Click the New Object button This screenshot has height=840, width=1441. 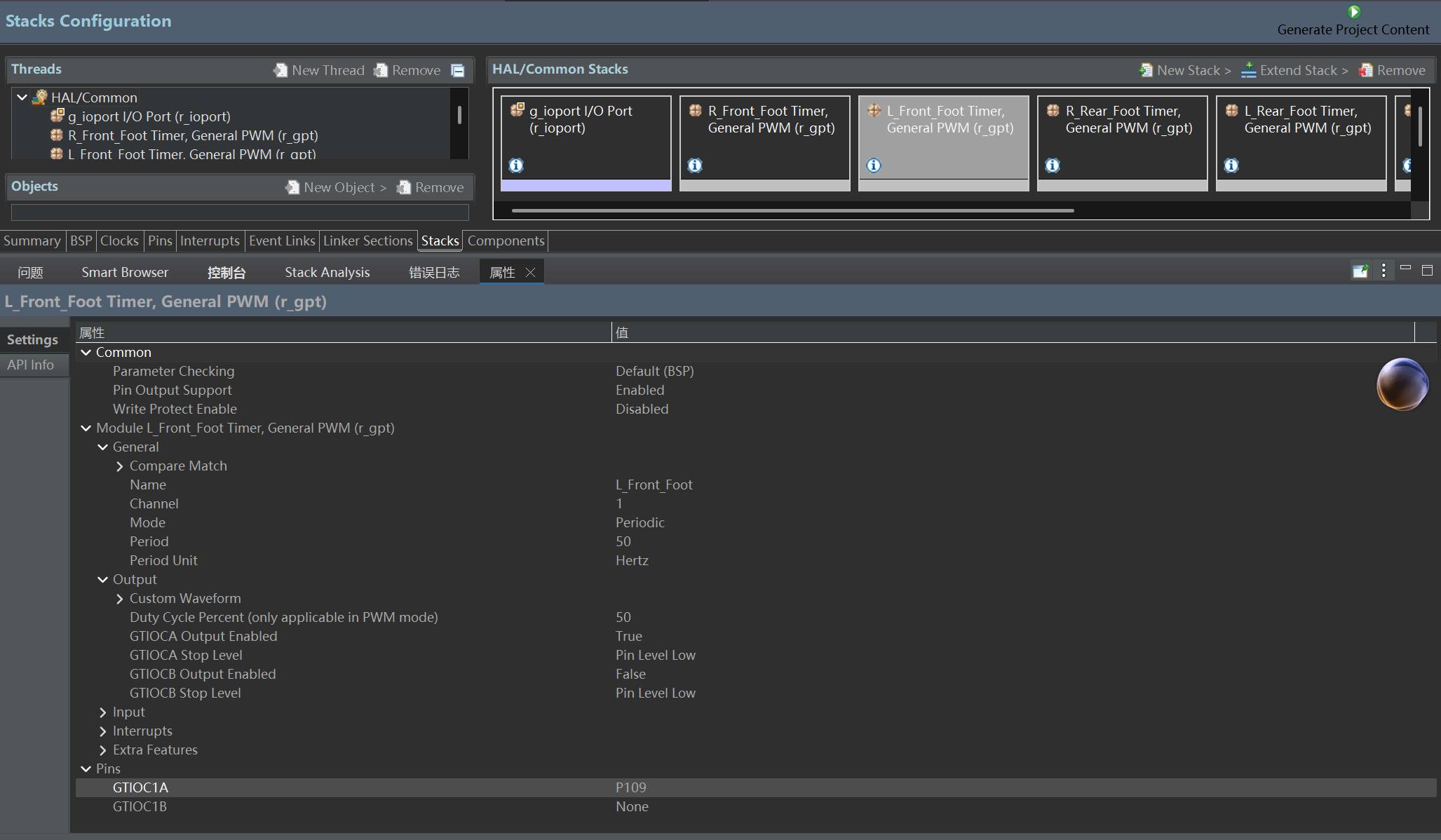pos(336,187)
